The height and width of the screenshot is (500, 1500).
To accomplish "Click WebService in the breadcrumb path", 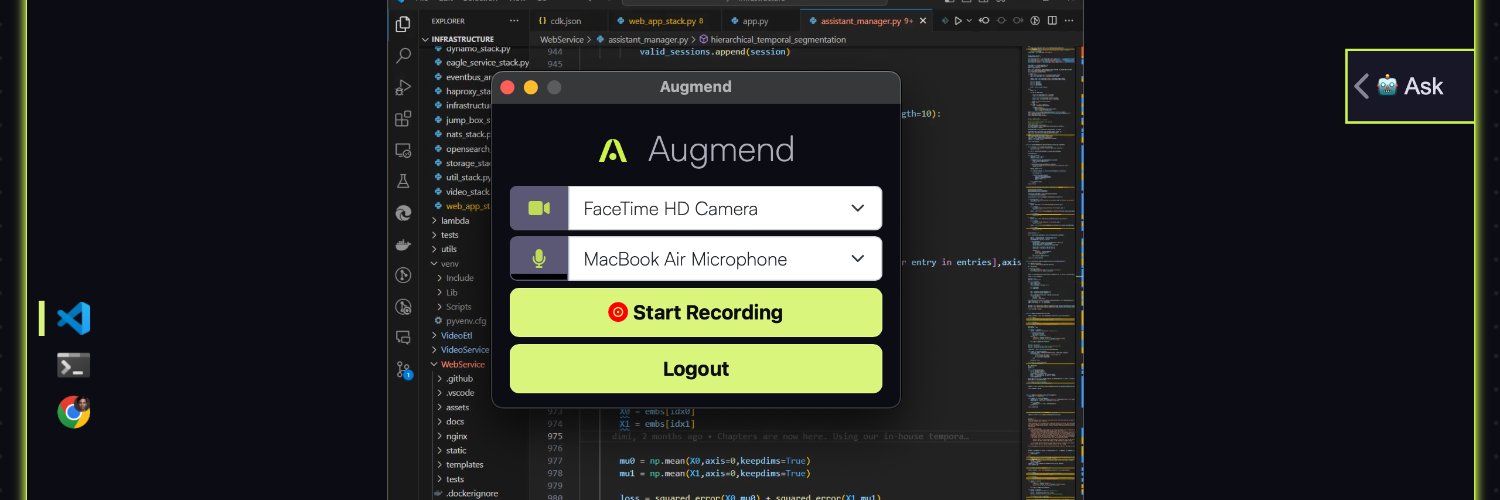I will point(562,39).
